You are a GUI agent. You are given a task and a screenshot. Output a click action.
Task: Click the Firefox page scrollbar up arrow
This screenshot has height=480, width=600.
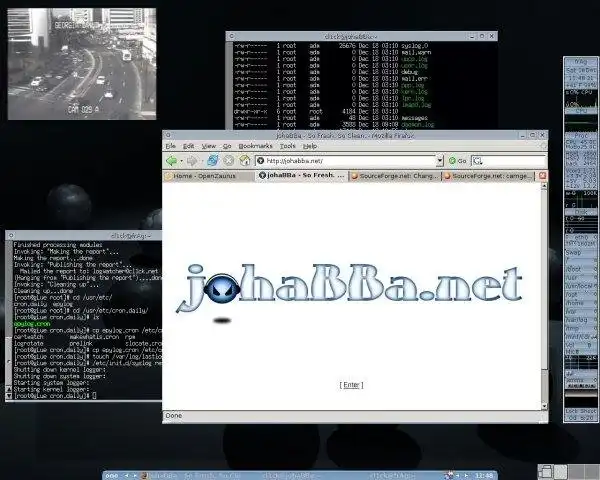[x=544, y=186]
